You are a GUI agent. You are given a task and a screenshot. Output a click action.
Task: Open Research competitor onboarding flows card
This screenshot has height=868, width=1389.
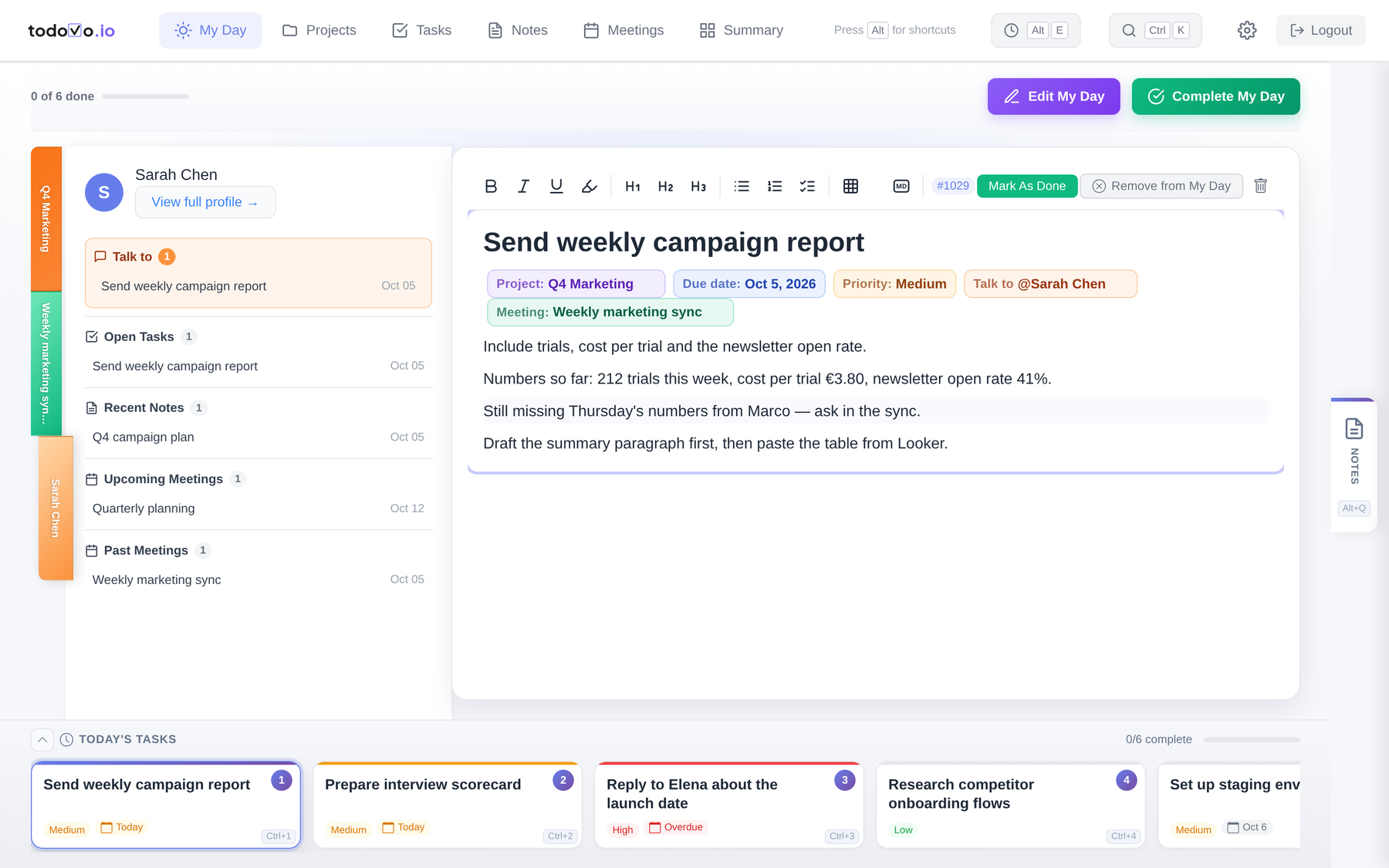tap(1011, 805)
